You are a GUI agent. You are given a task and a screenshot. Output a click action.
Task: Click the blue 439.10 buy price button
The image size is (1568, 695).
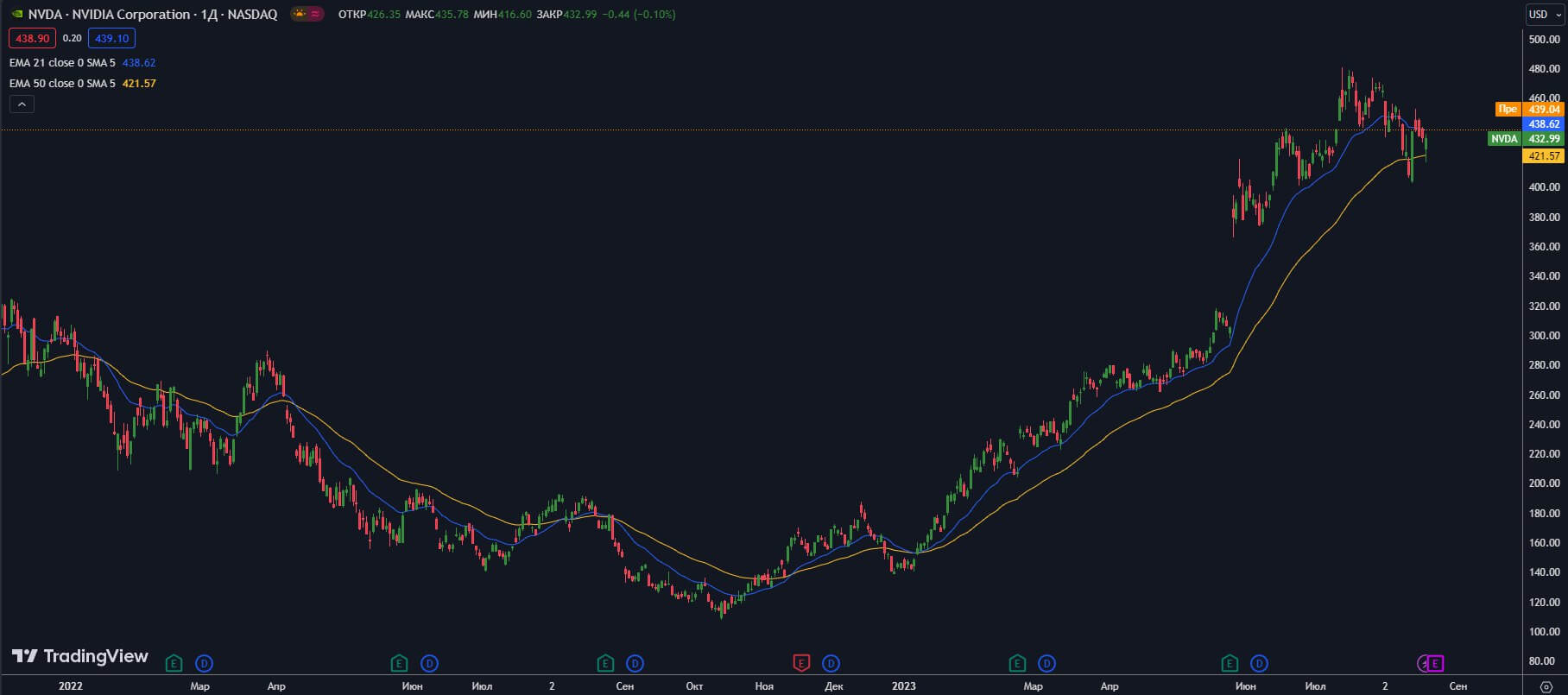click(x=111, y=38)
